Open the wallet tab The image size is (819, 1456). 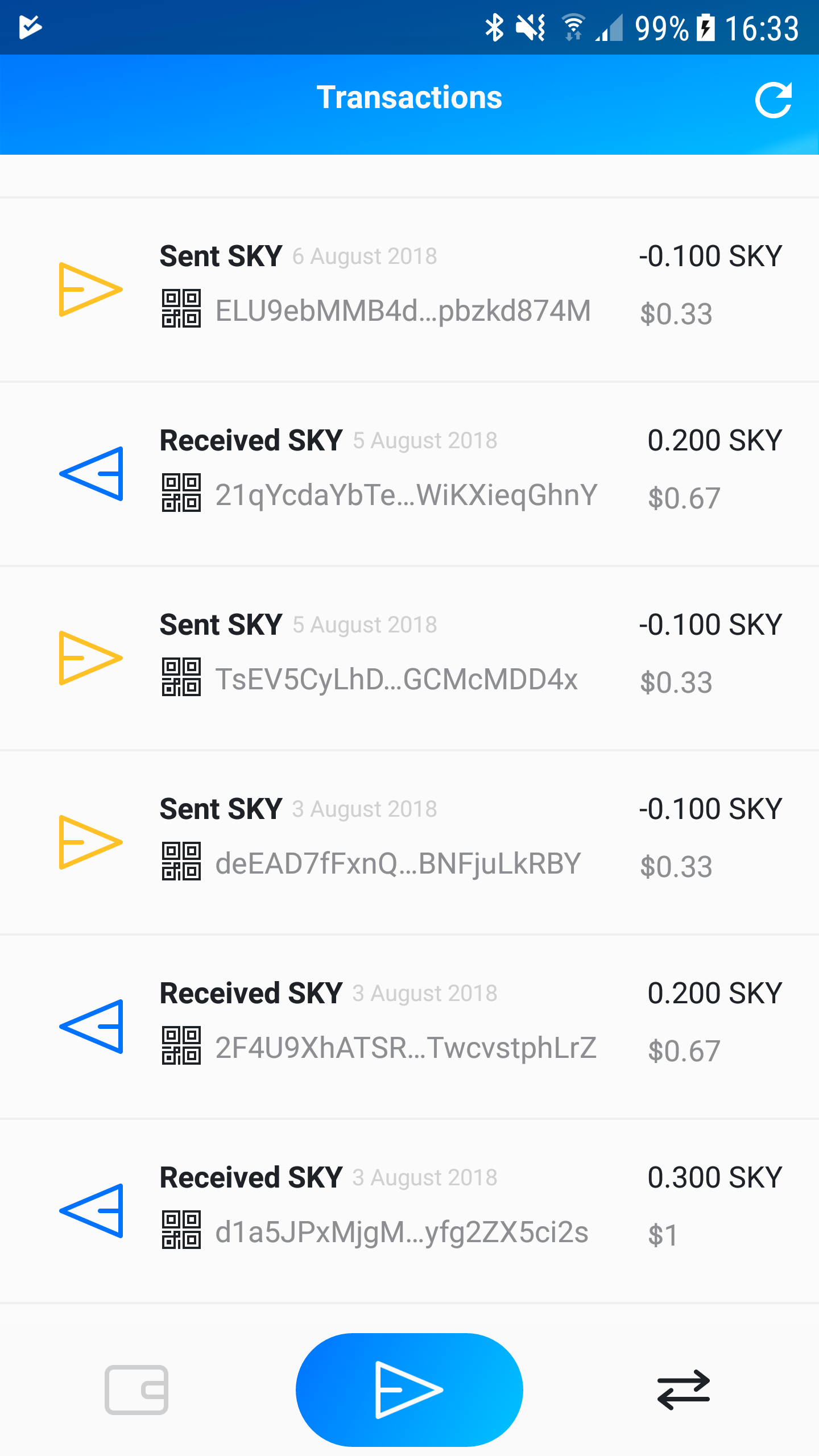136,1389
